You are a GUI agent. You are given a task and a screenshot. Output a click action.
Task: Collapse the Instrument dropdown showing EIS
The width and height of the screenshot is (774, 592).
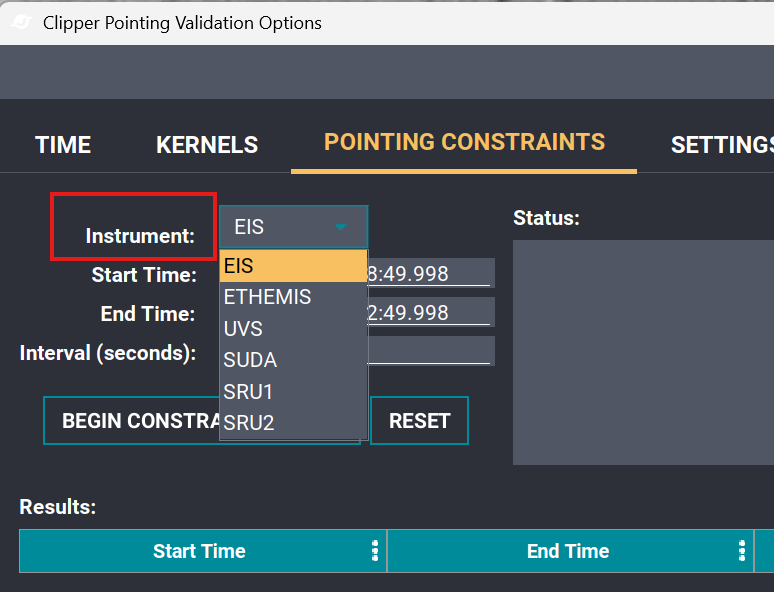tap(294, 227)
